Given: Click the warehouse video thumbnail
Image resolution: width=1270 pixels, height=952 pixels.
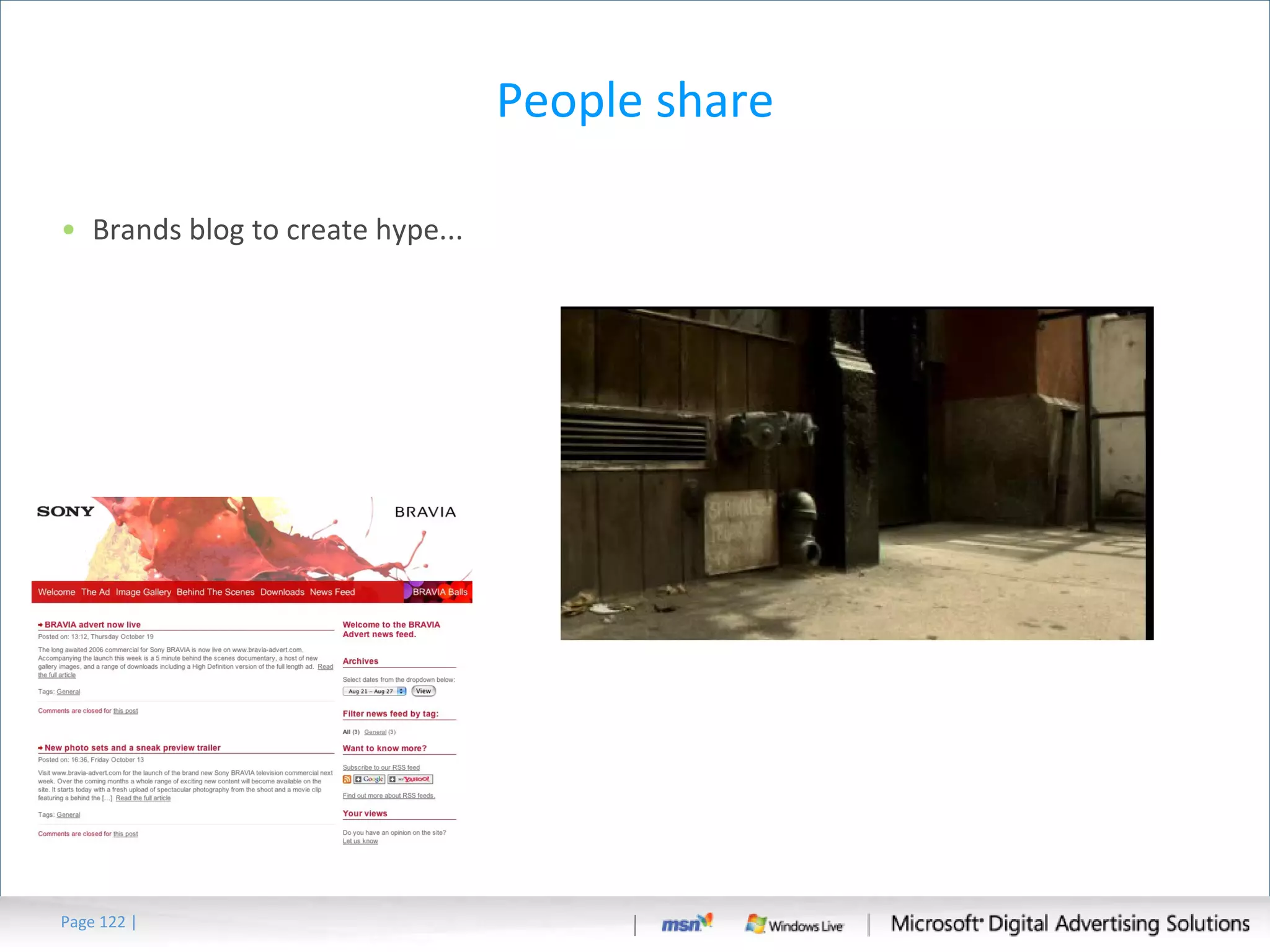Looking at the screenshot, I should tap(857, 474).
